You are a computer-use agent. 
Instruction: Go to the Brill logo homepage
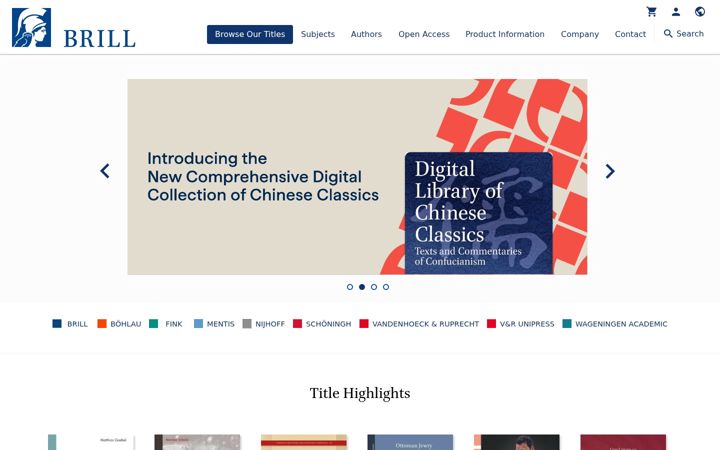[73, 28]
